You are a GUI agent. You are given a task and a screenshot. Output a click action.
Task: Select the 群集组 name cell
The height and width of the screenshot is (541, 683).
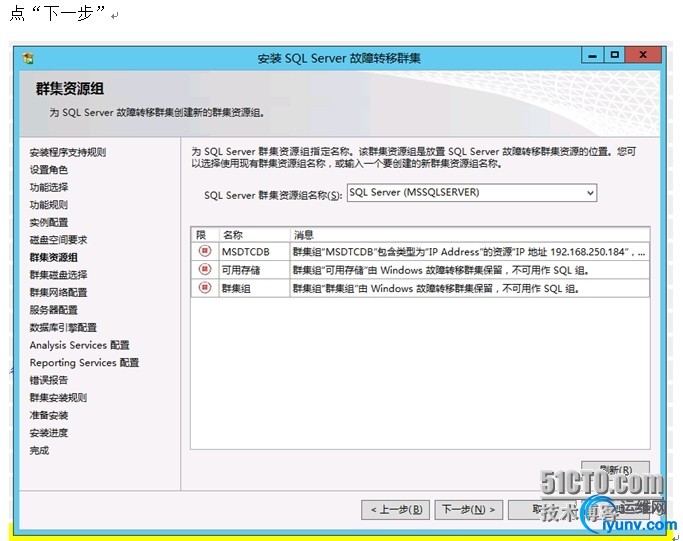click(x=254, y=288)
